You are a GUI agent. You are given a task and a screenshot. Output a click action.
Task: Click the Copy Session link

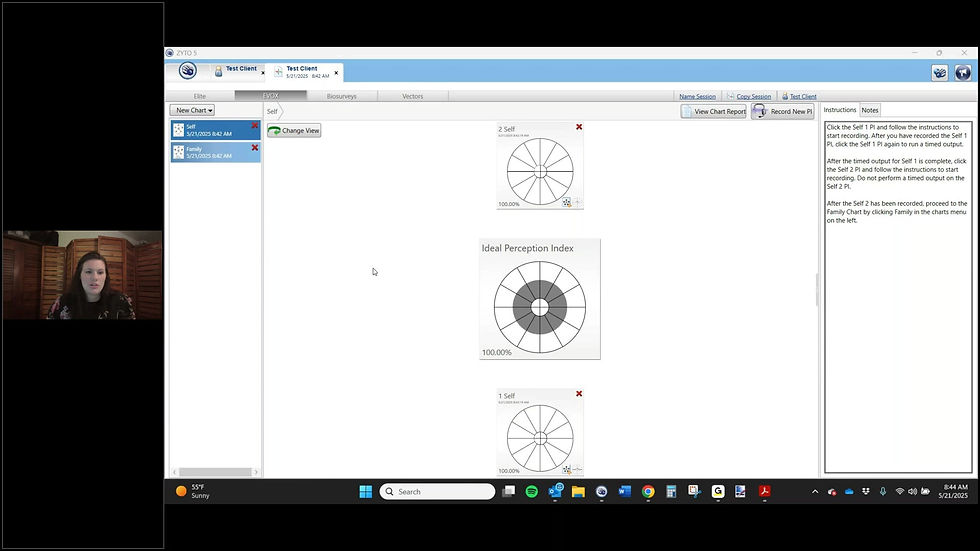coord(753,96)
